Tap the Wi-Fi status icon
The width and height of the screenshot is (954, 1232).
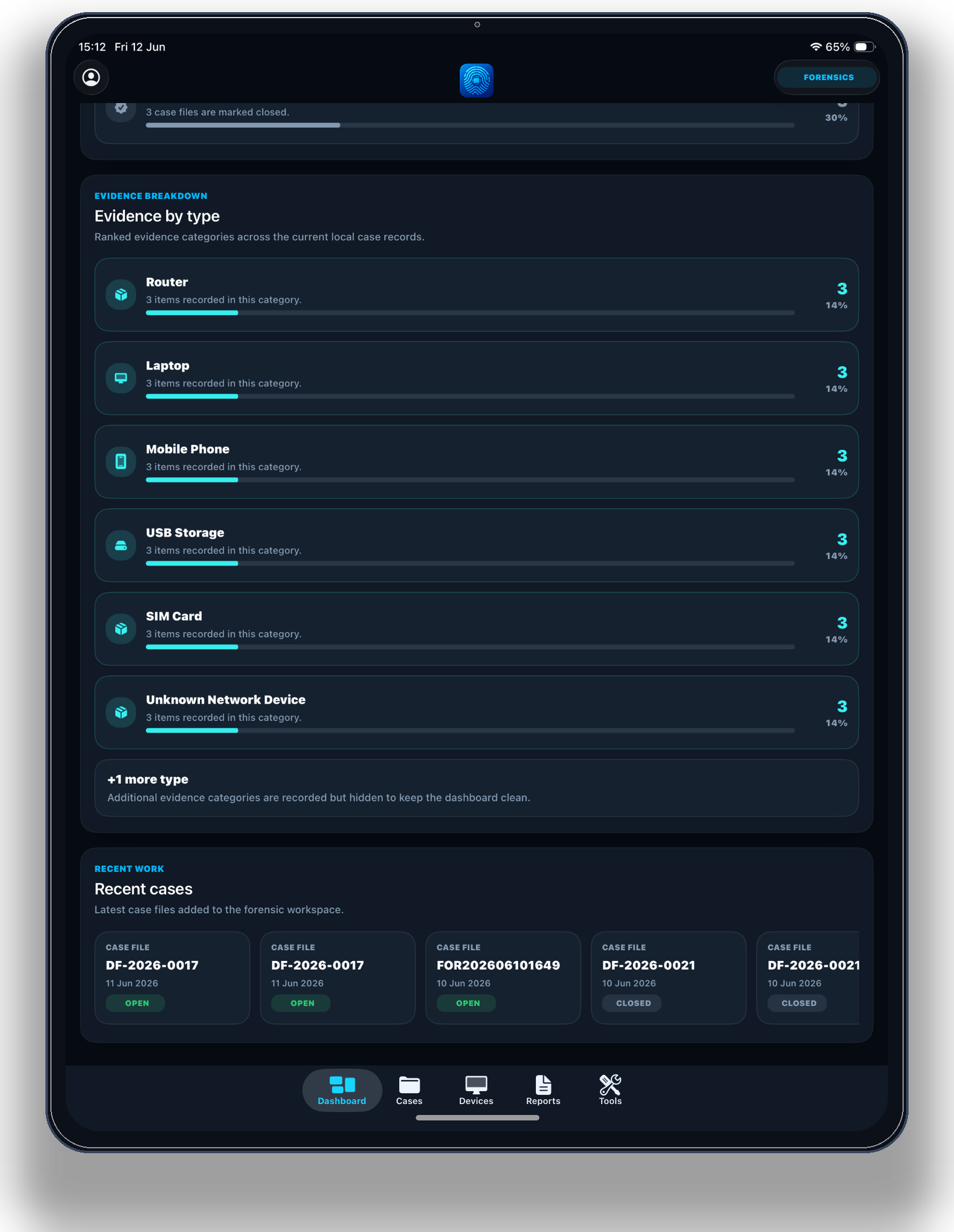coord(816,47)
